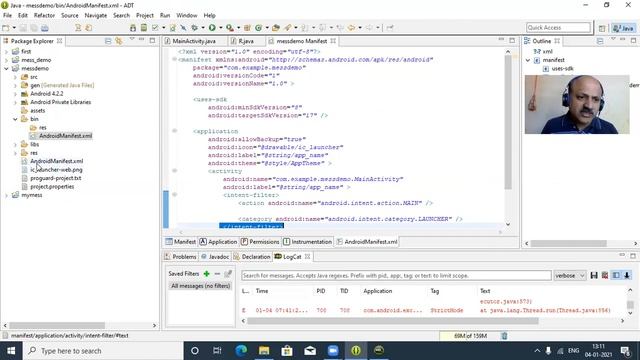640x360 pixels.
Task: Click the Debug bug toolbar icon
Action: click(x=194, y=28)
